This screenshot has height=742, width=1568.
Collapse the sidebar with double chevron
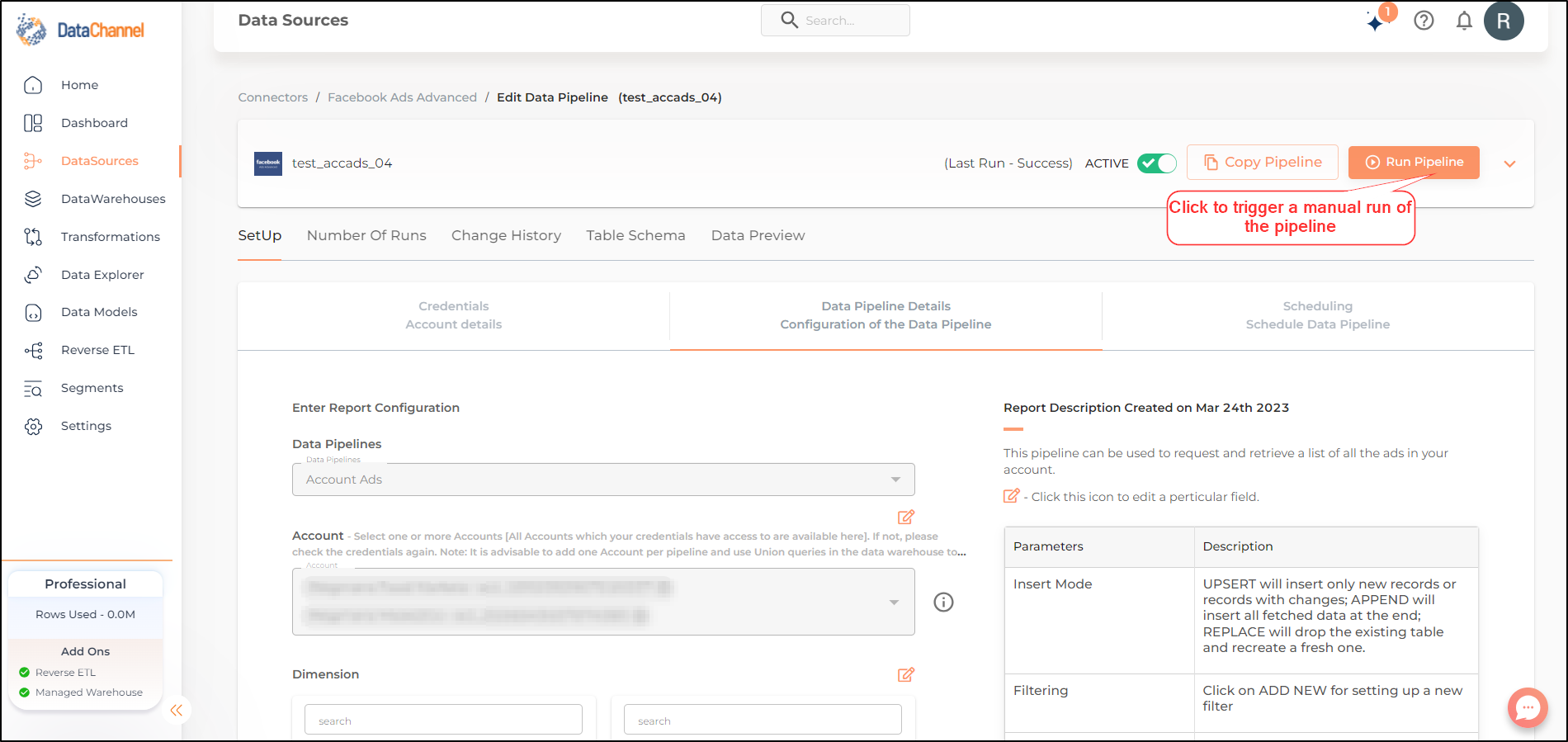[x=177, y=710]
